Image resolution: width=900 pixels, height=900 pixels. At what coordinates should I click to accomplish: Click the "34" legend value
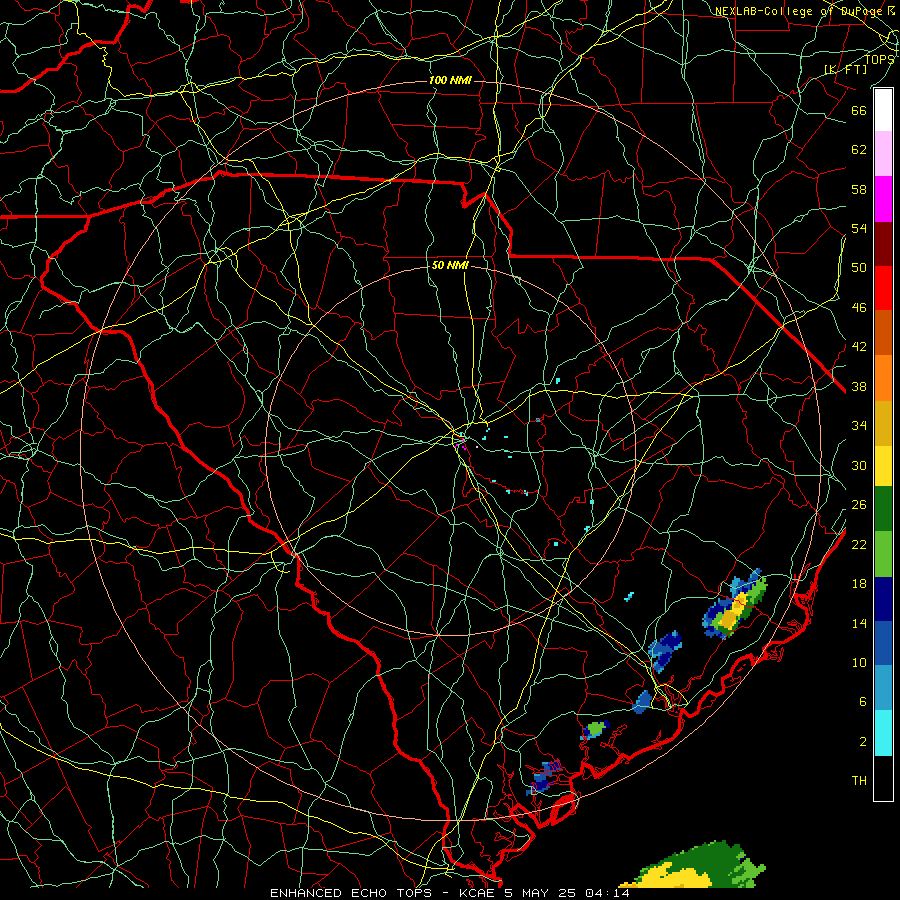[x=859, y=426]
